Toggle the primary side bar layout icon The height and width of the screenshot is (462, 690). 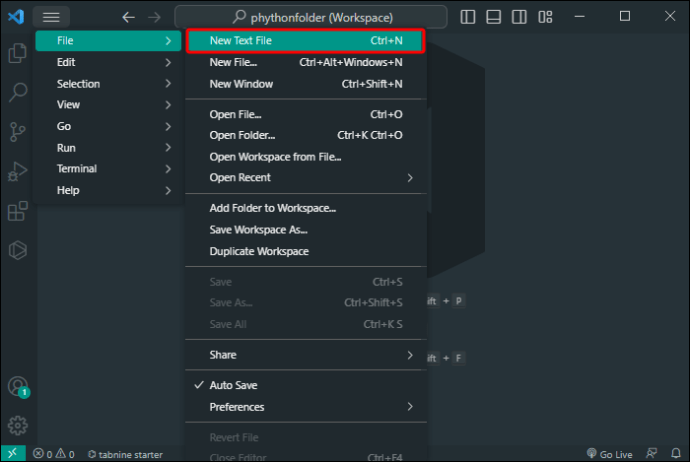click(x=467, y=17)
